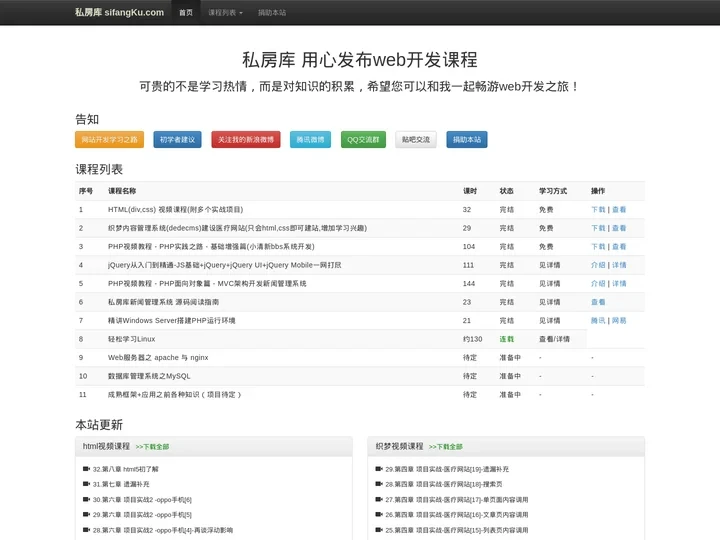Screen dimensions: 720x540
Task: Click video icon beside 29.第六章 oppo手机[5]
Action: click(x=86, y=514)
